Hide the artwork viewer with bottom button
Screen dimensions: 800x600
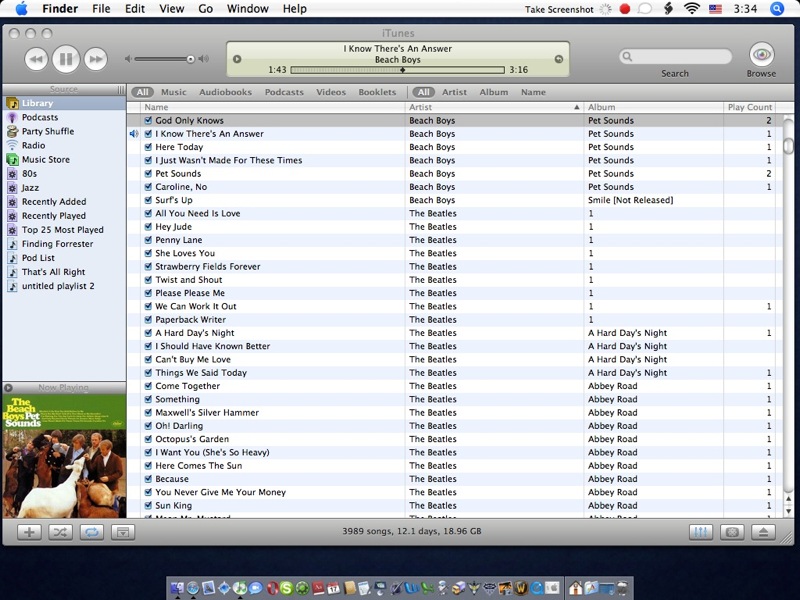[x=122, y=532]
